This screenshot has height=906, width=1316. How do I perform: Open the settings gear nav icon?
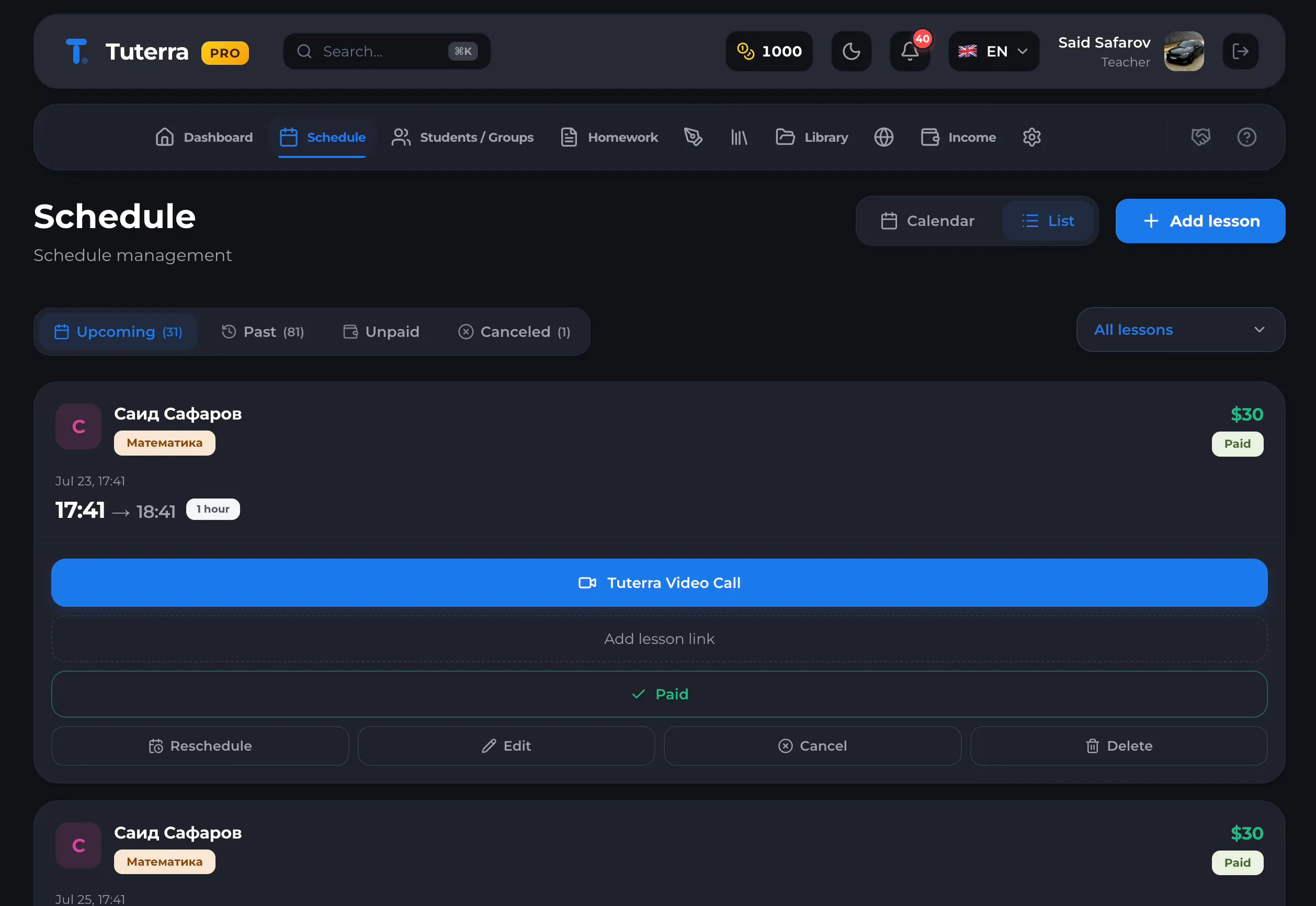pyautogui.click(x=1031, y=137)
